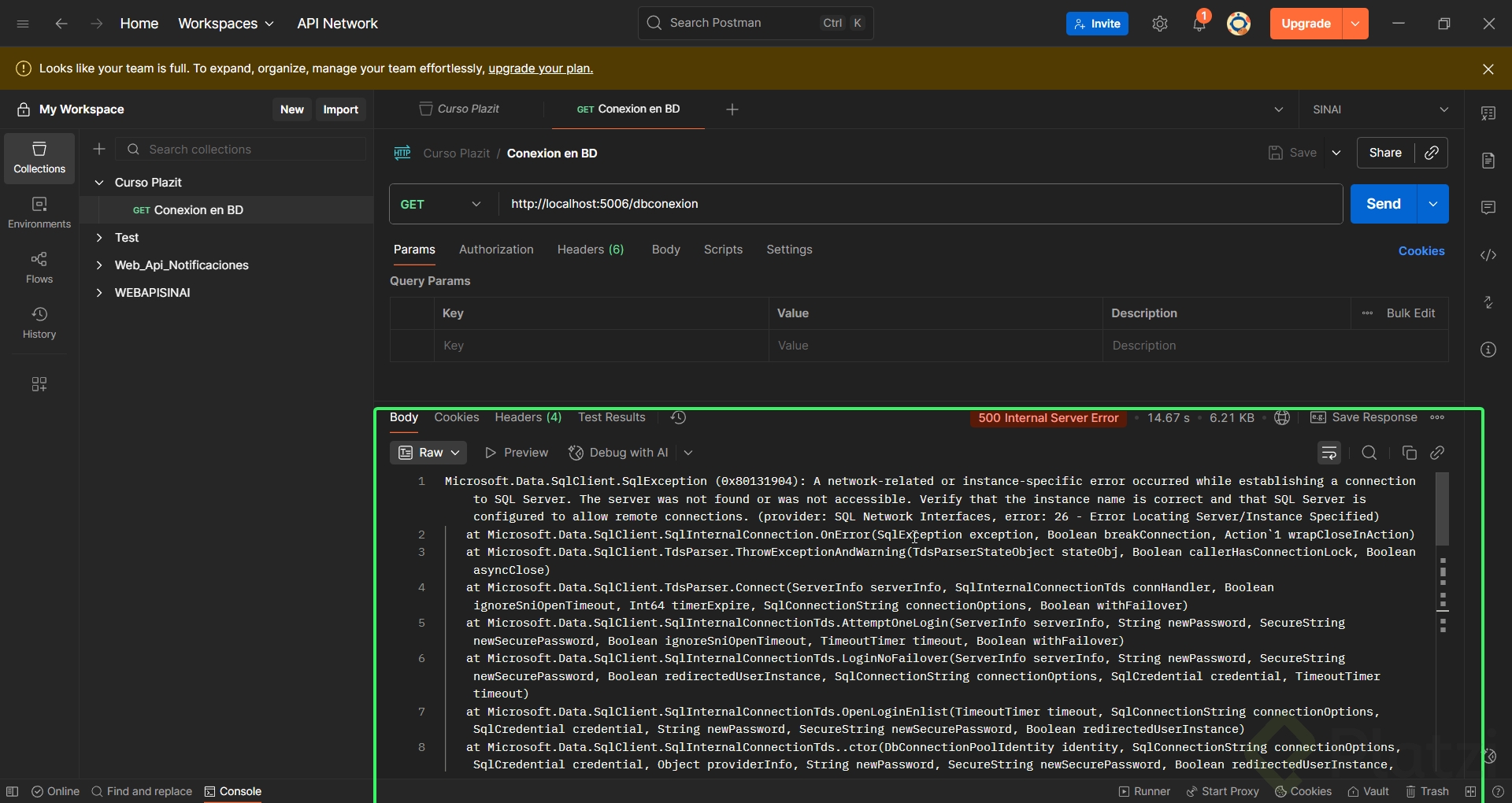Expand the Web_Api_Notificaciones collection
1512x803 pixels.
click(99, 265)
